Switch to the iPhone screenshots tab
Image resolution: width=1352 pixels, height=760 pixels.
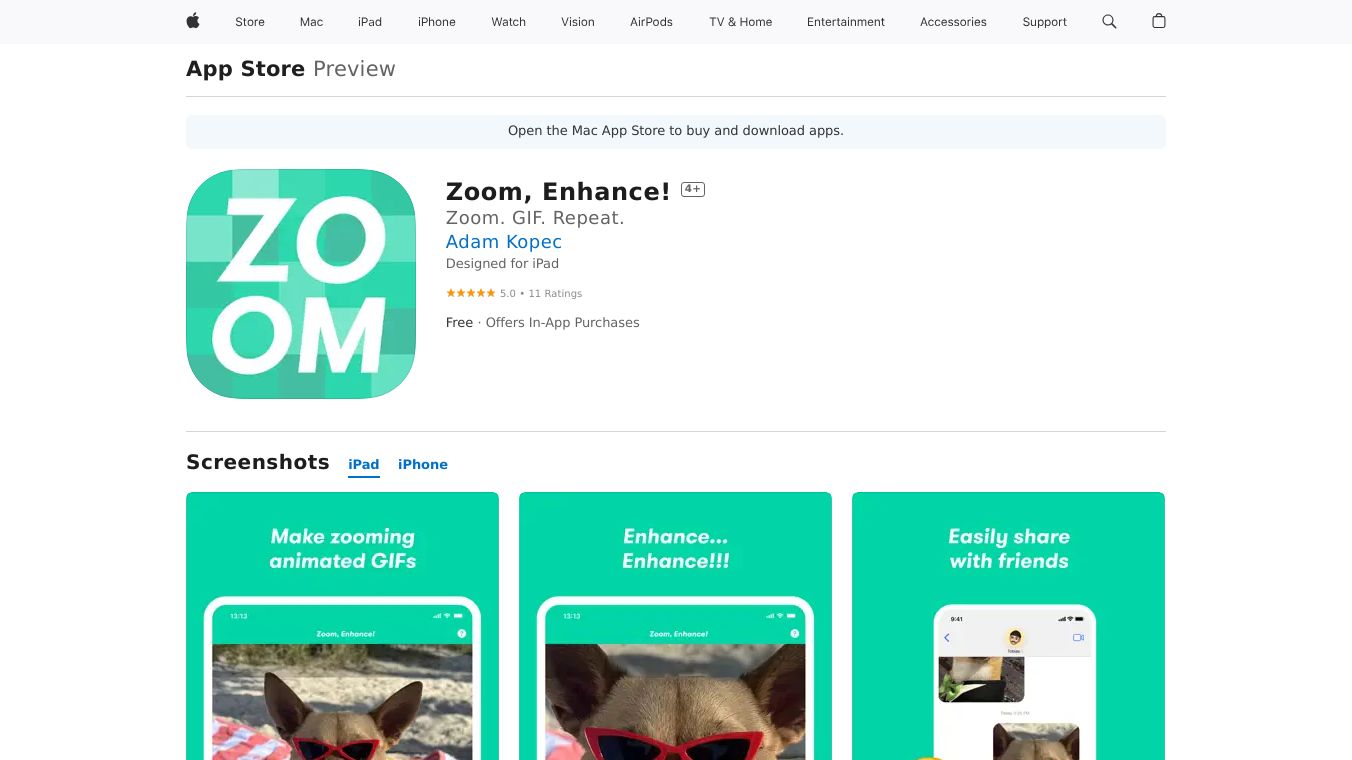pos(423,464)
